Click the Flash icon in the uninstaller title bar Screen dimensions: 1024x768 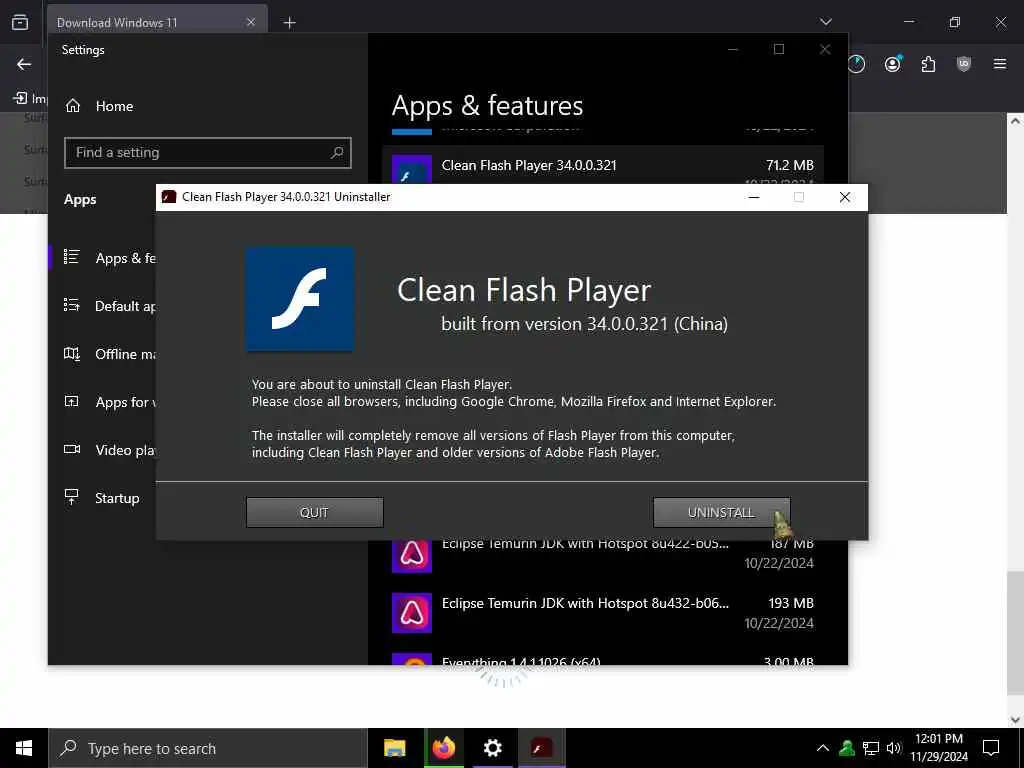169,197
